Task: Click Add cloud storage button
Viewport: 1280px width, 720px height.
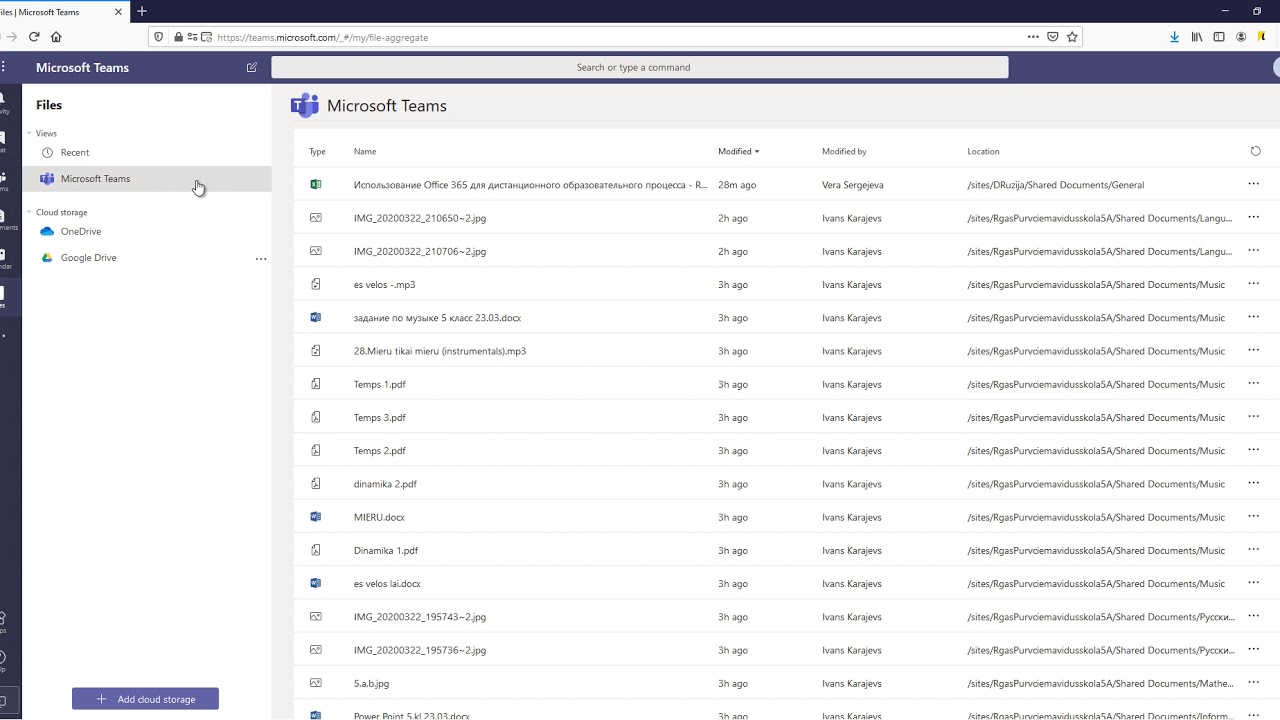Action: click(x=145, y=699)
